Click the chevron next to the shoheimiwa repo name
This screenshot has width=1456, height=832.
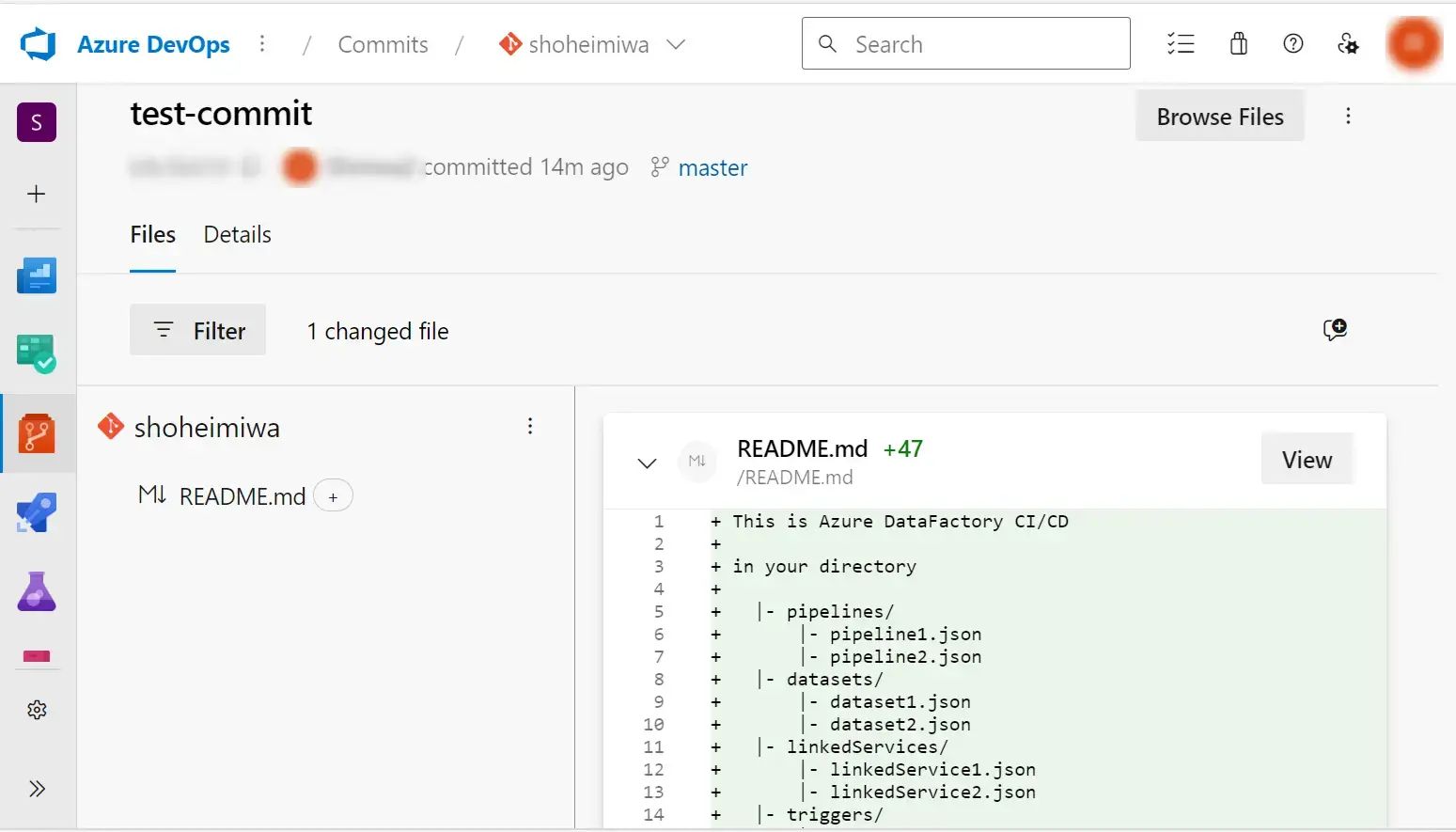click(676, 44)
